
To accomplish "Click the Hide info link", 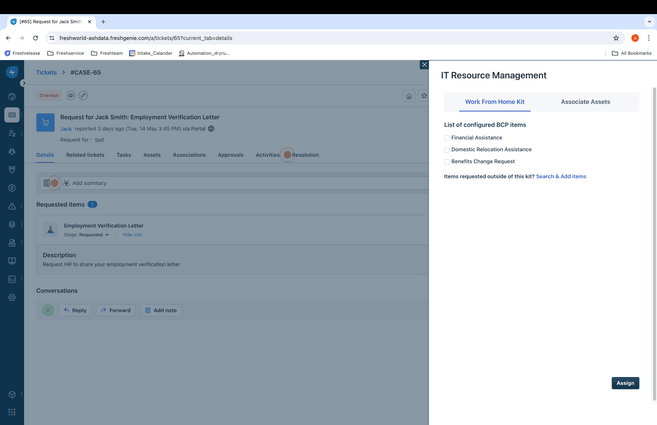I will tap(132, 235).
